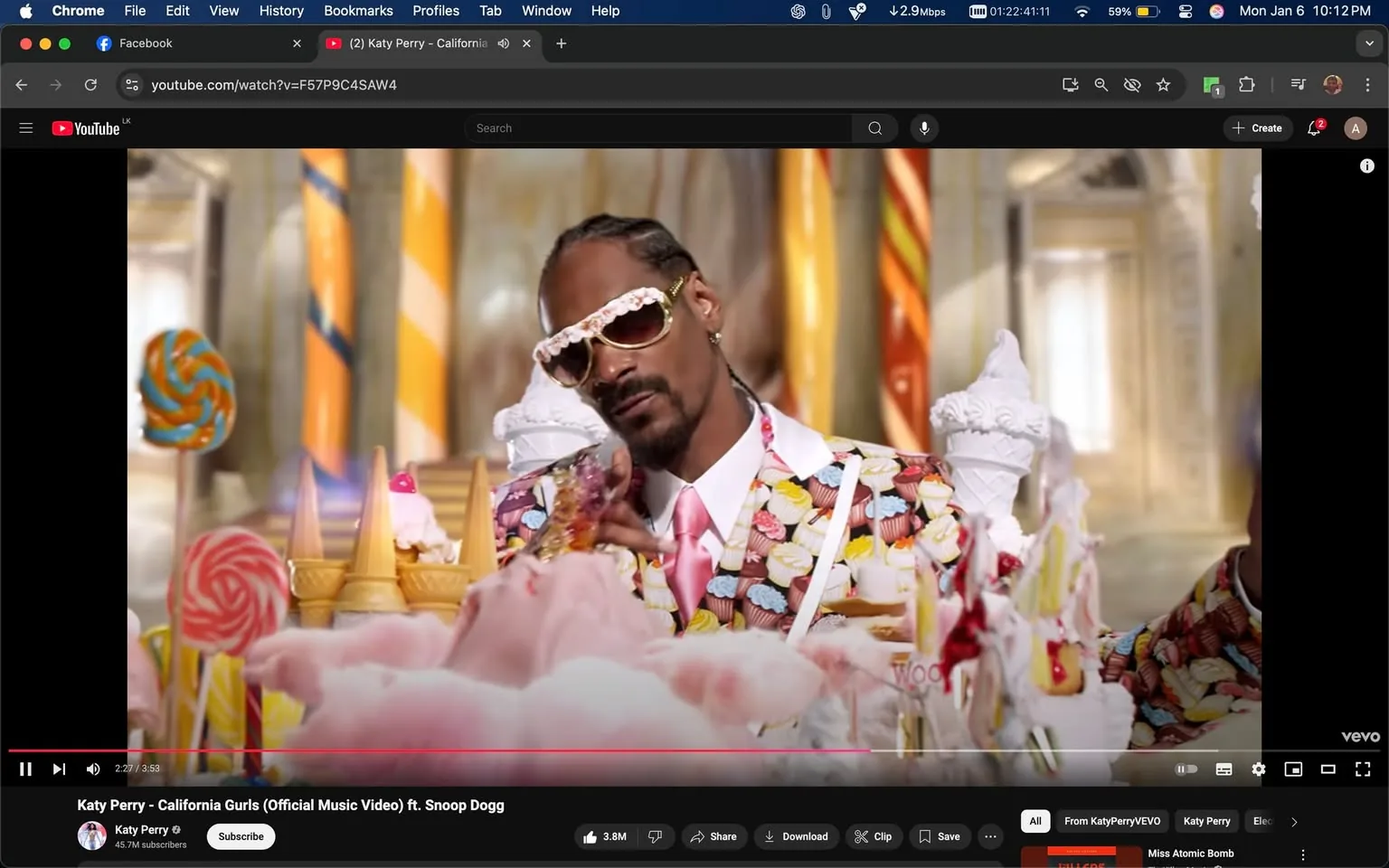Reveal more related filter chips with the arrow
Image resolution: width=1389 pixels, height=868 pixels.
pyautogui.click(x=1293, y=821)
